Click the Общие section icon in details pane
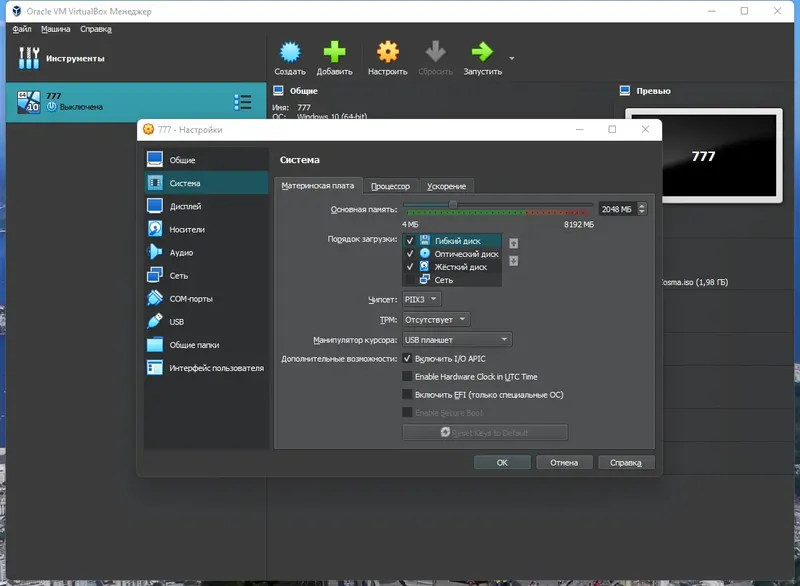Image resolution: width=800 pixels, height=586 pixels. [x=278, y=91]
